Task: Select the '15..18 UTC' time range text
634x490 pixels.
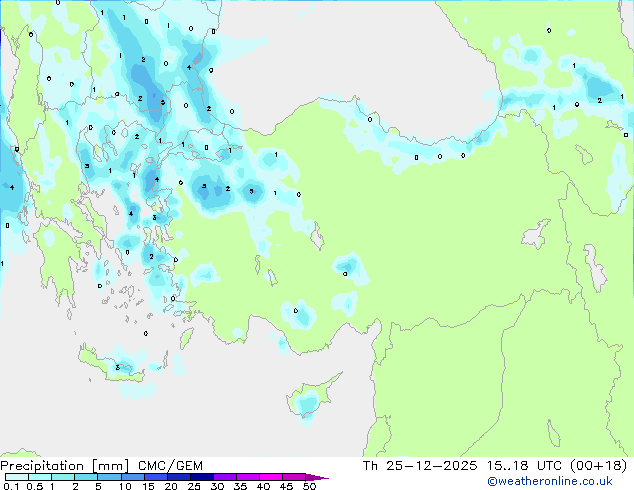Action: [525, 466]
